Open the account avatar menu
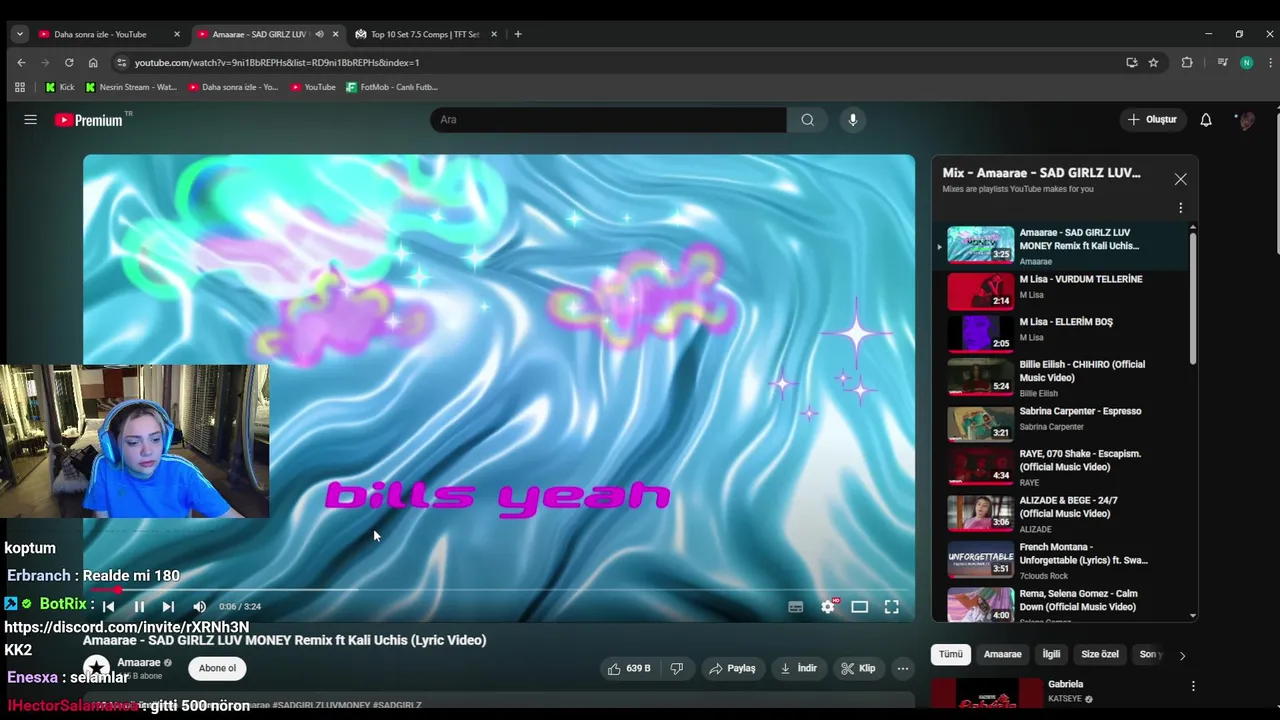Viewport: 1280px width, 720px height. (1246, 120)
